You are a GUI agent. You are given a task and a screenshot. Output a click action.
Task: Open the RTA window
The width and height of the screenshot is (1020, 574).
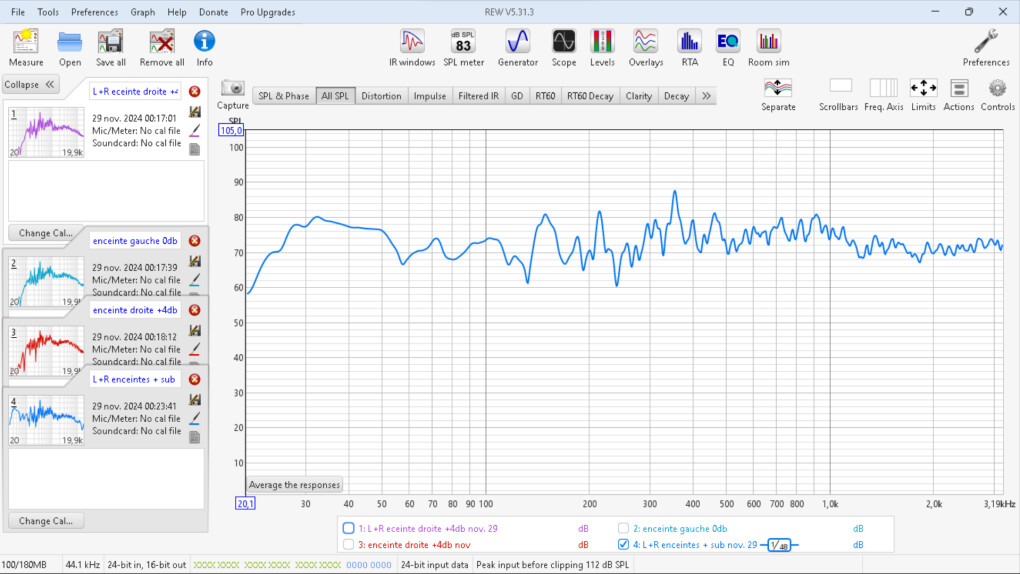point(689,48)
